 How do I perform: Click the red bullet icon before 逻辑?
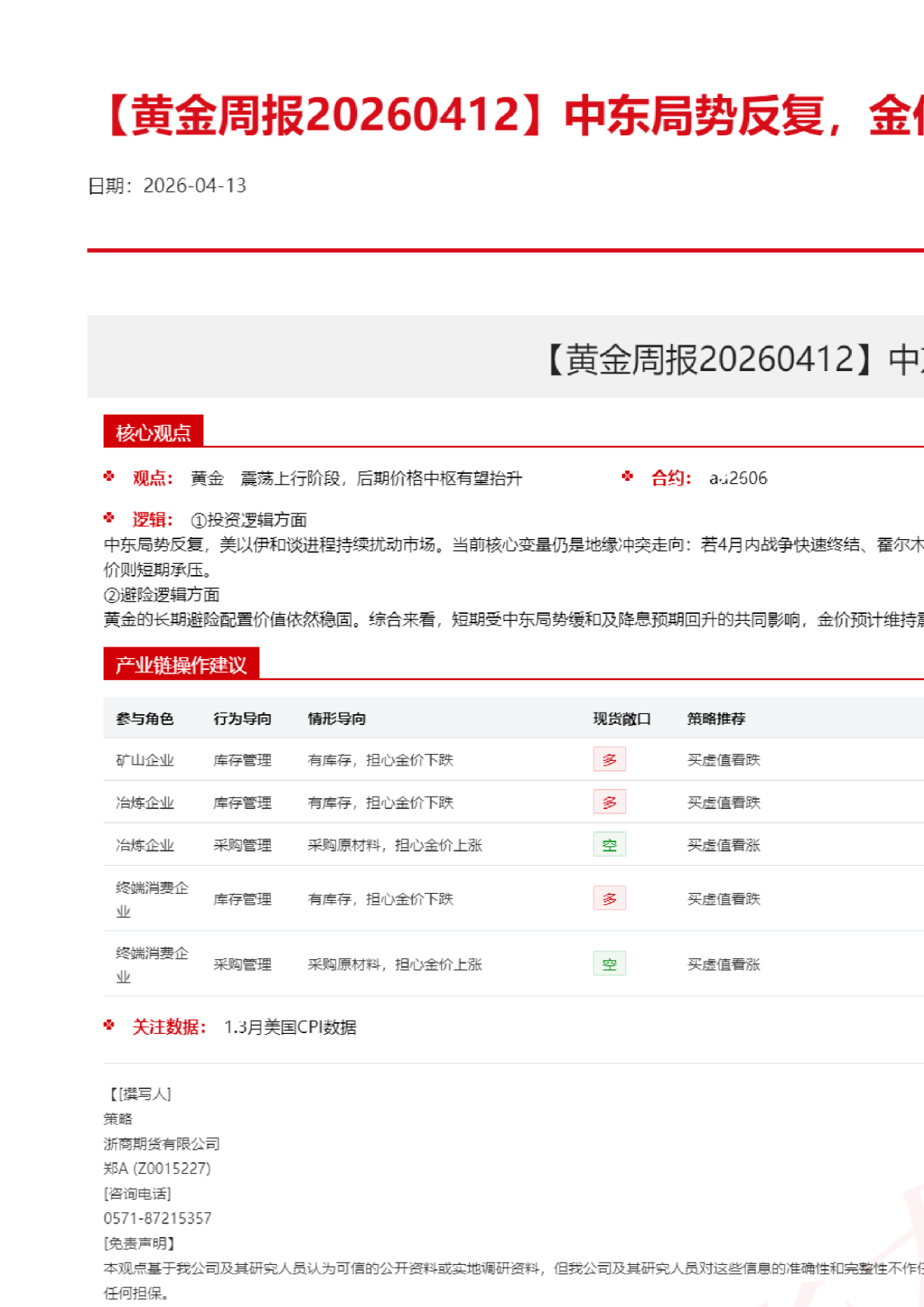pos(109,518)
